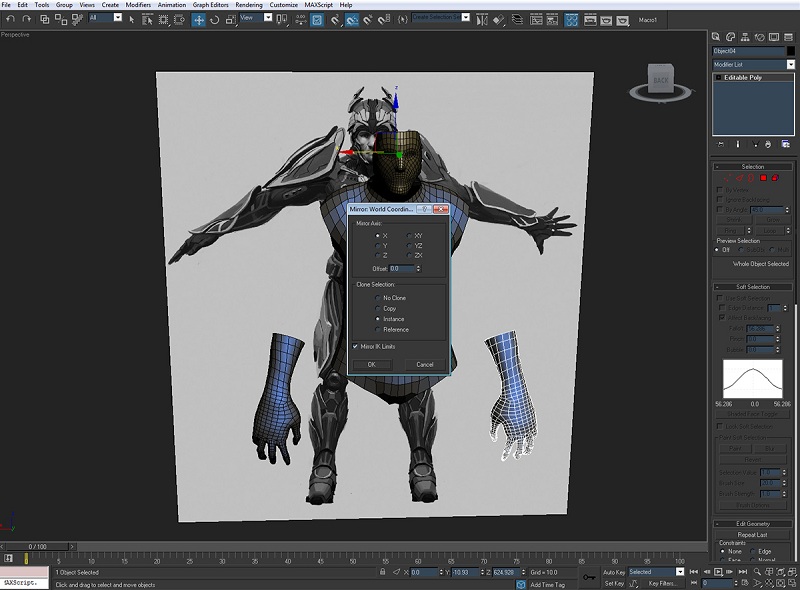Select the Y mirror axis option
The image size is (800, 590).
[377, 245]
